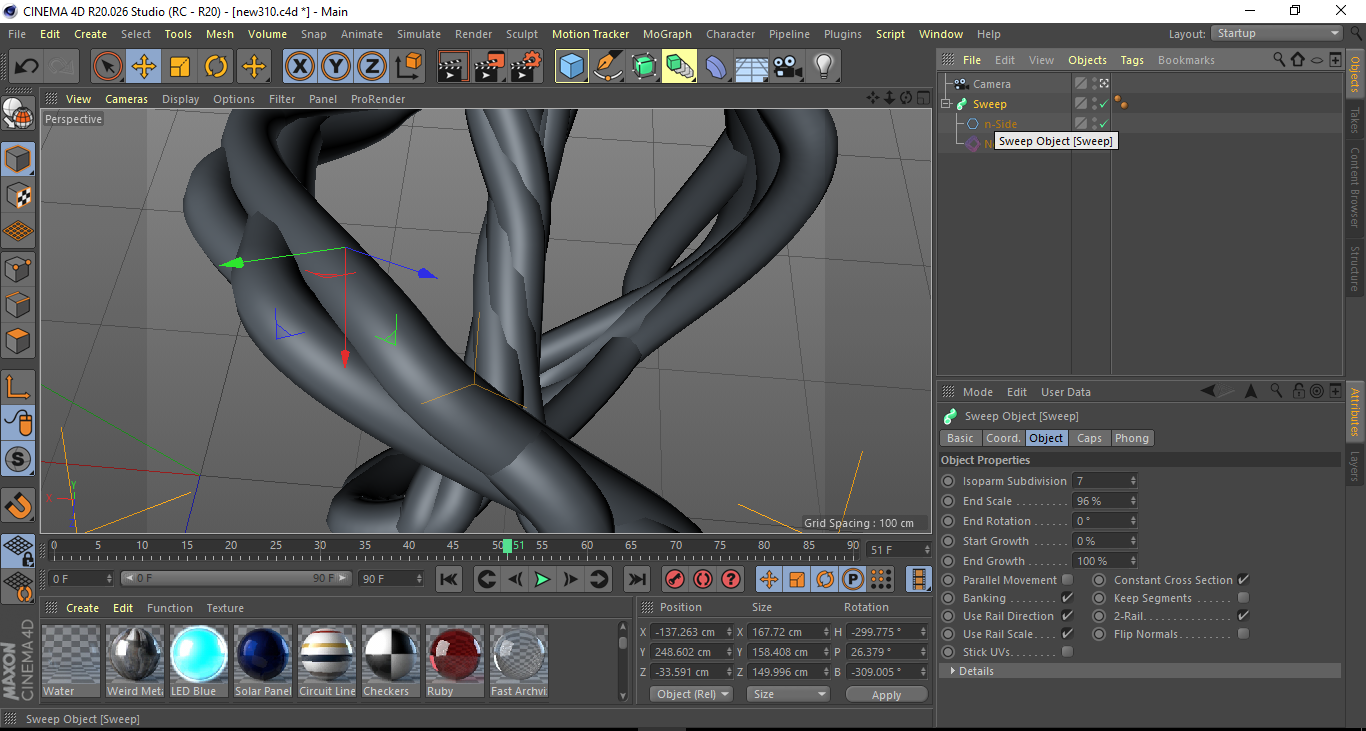Toggle Flip Normals checkbox
The height and width of the screenshot is (731, 1366).
tap(1243, 634)
